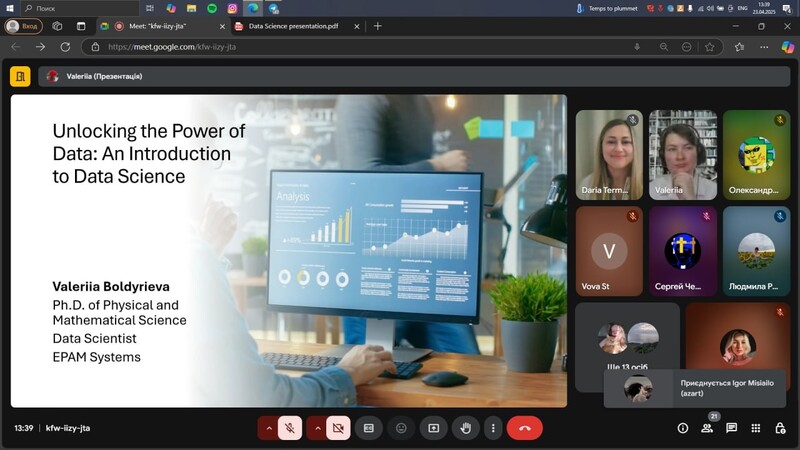This screenshot has height=450, width=800.
Task: Open Edge workspaces icon
Action: point(57,26)
